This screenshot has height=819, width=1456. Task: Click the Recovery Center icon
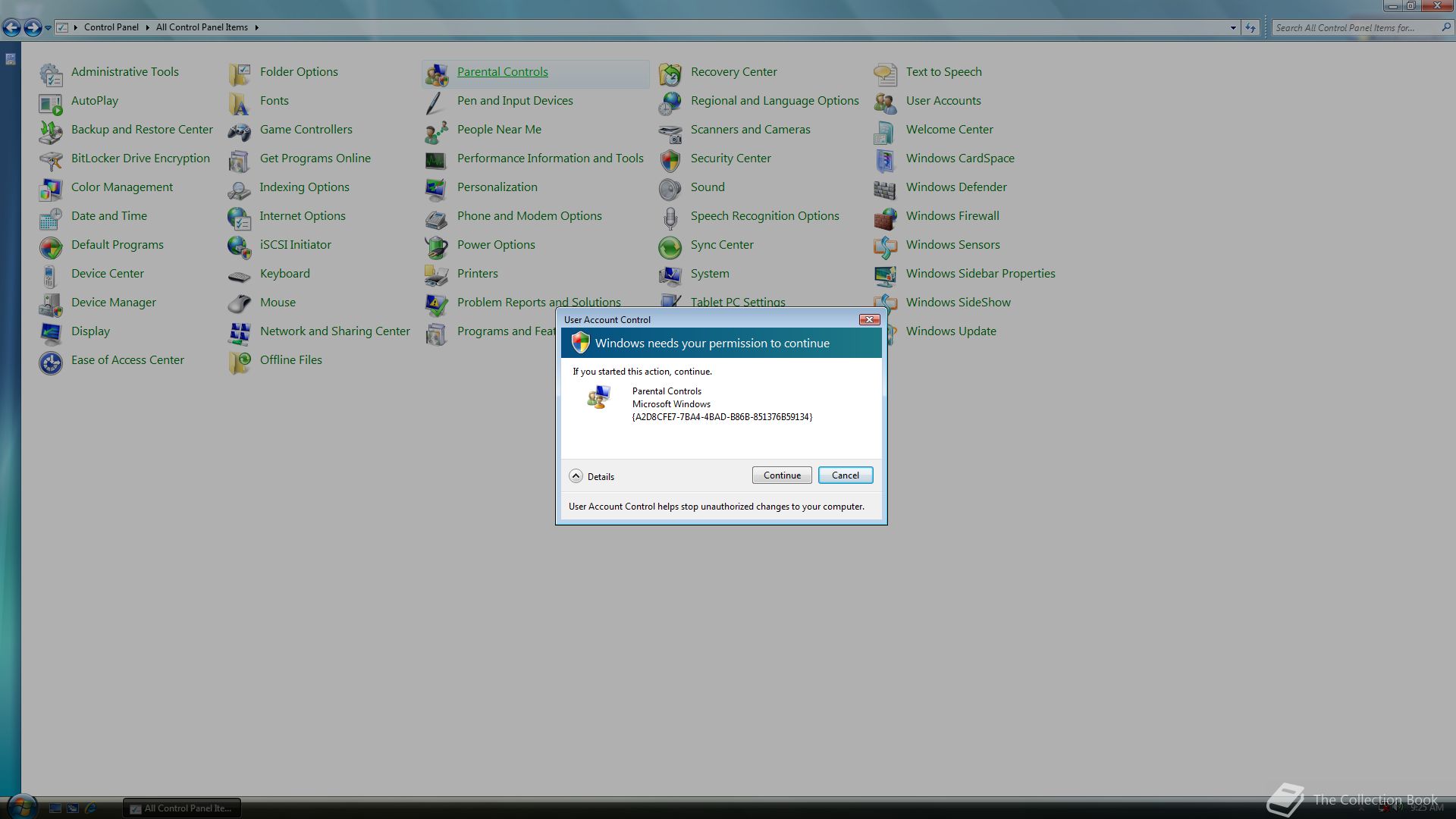670,74
